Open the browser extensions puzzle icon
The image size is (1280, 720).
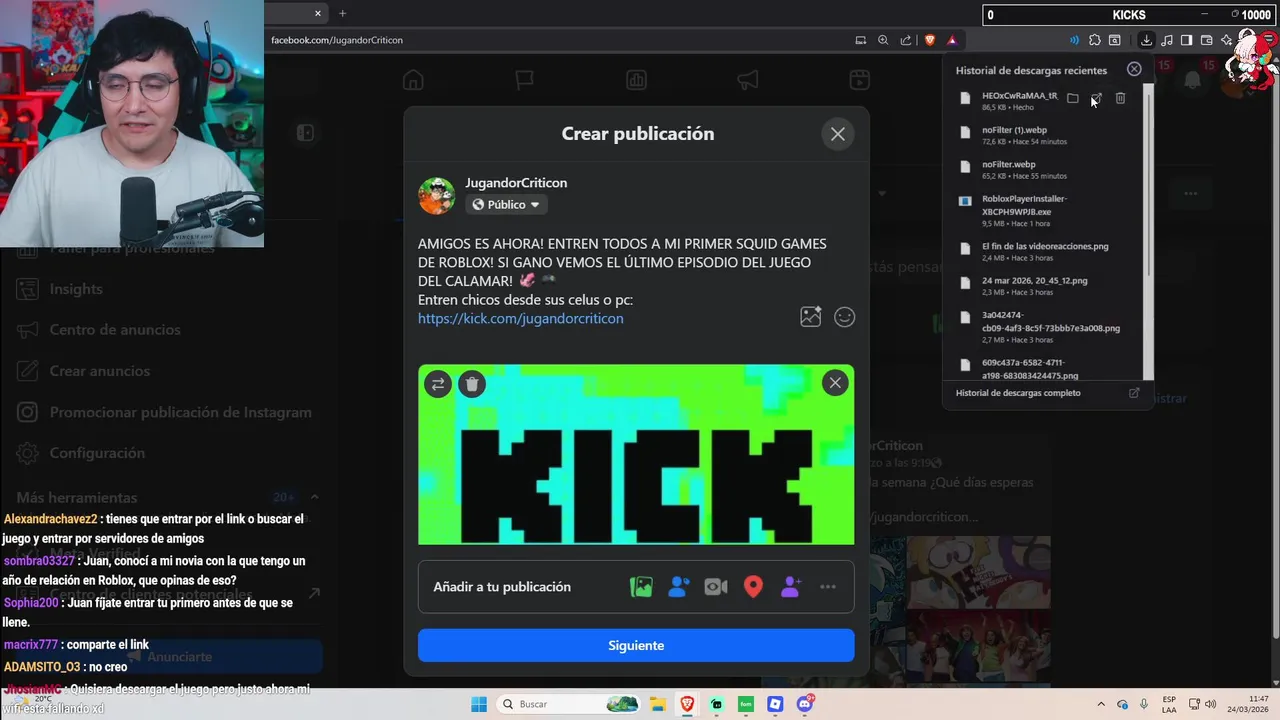tap(1094, 40)
